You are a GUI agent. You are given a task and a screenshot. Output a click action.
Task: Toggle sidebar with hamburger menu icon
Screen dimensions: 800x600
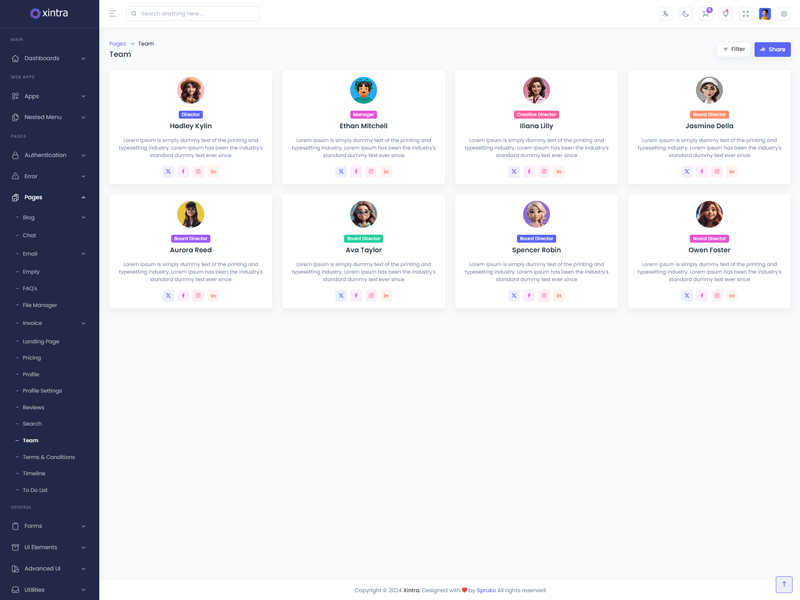point(112,14)
